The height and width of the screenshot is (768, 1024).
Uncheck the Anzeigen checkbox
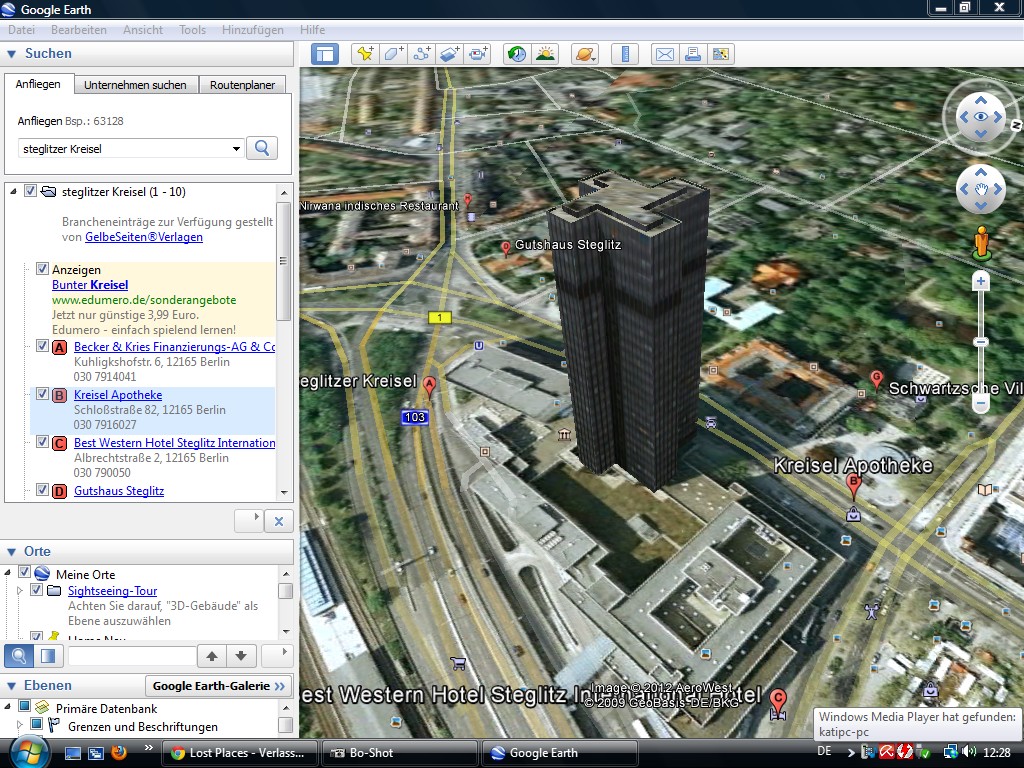click(x=42, y=269)
